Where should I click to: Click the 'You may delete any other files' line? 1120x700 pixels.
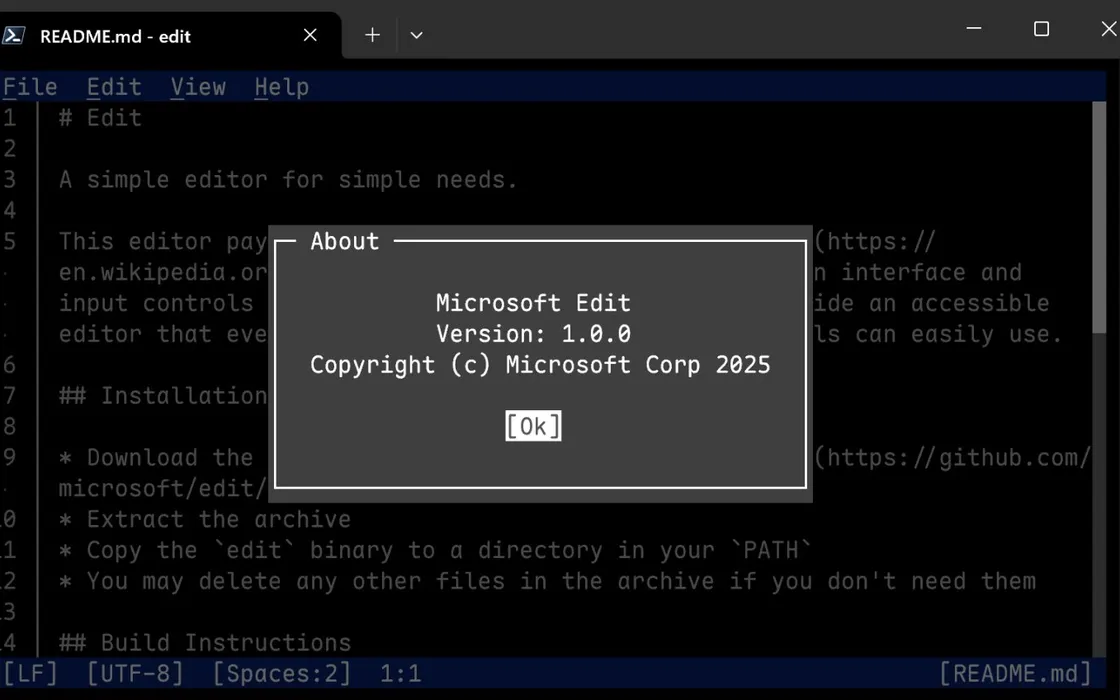(547, 581)
